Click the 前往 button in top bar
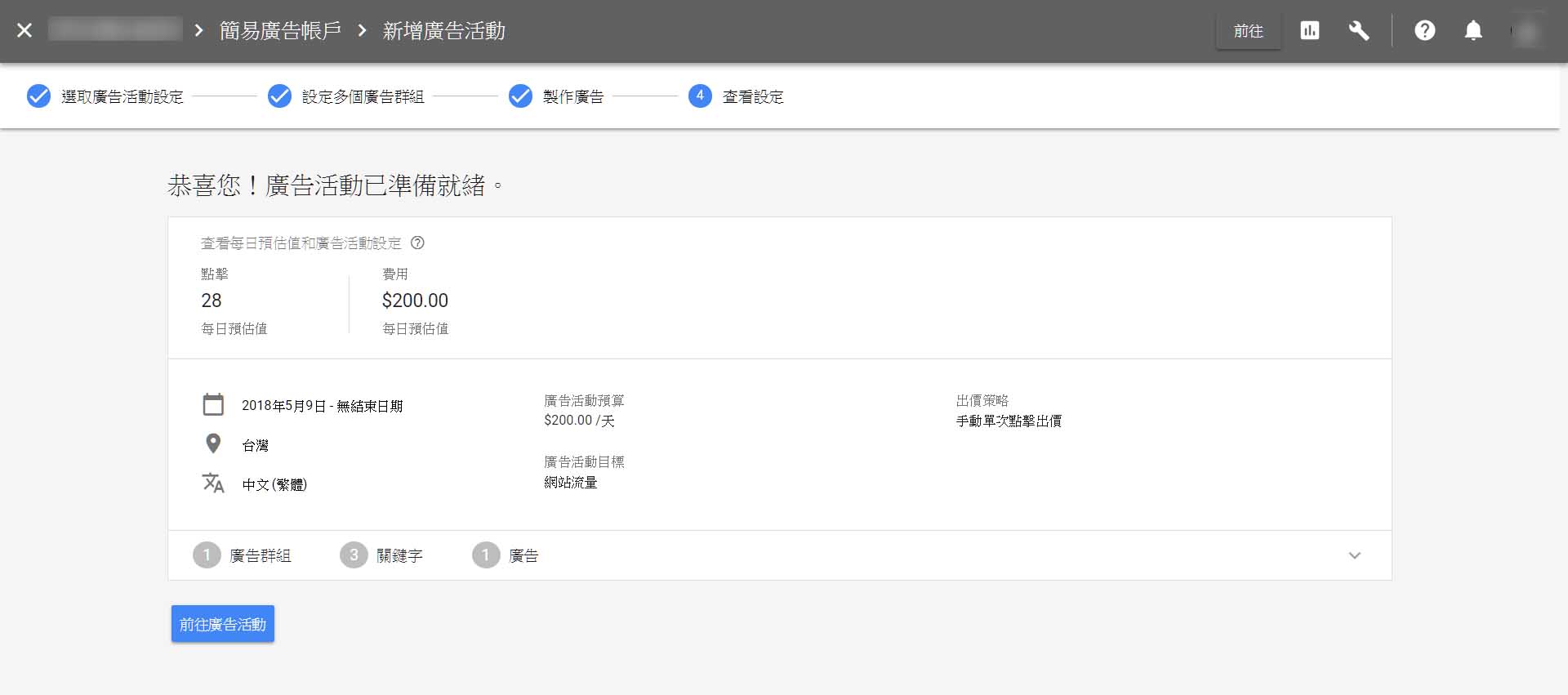Image resolution: width=1568 pixels, height=695 pixels. (x=1248, y=31)
